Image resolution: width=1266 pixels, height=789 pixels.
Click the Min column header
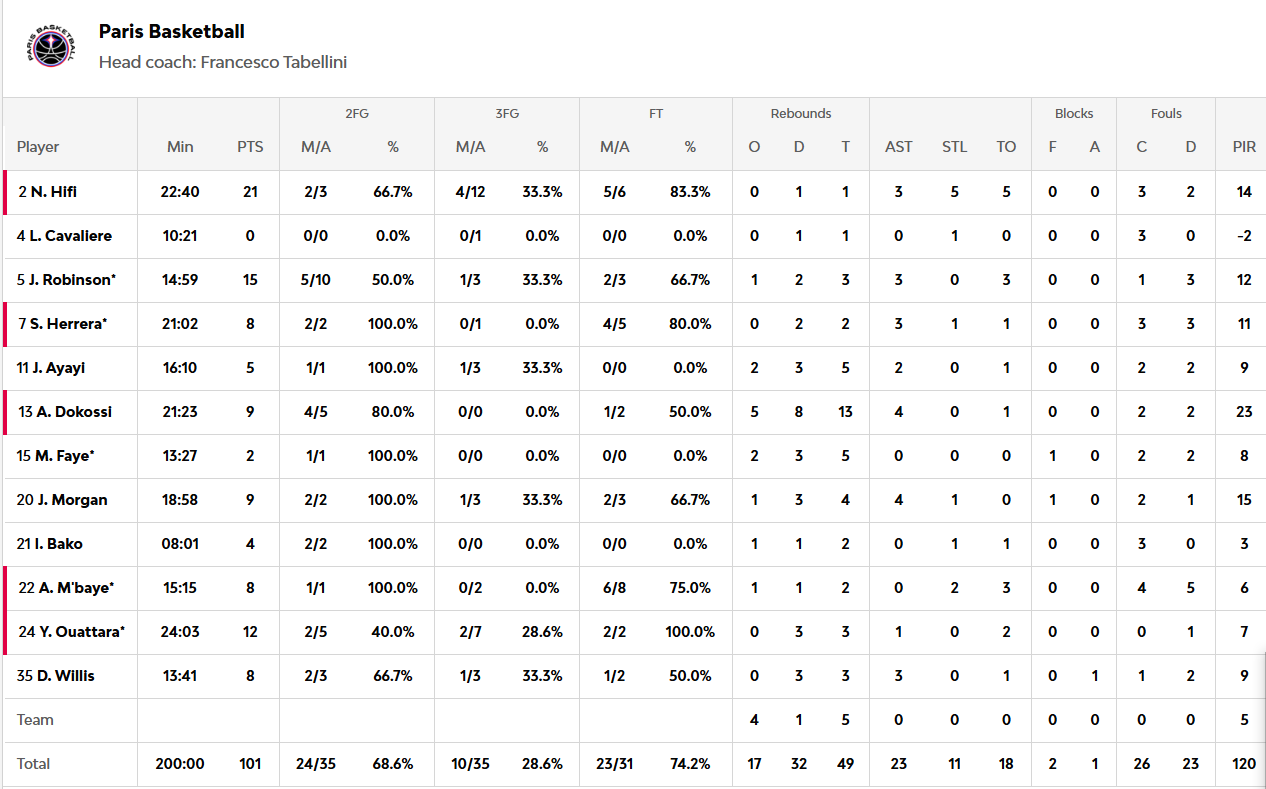180,147
